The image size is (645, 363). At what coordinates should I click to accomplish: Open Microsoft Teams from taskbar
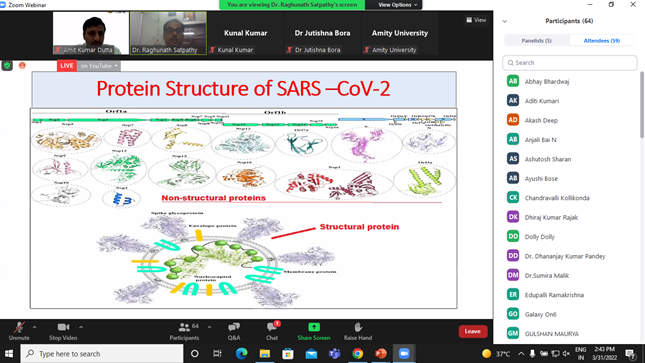334,354
